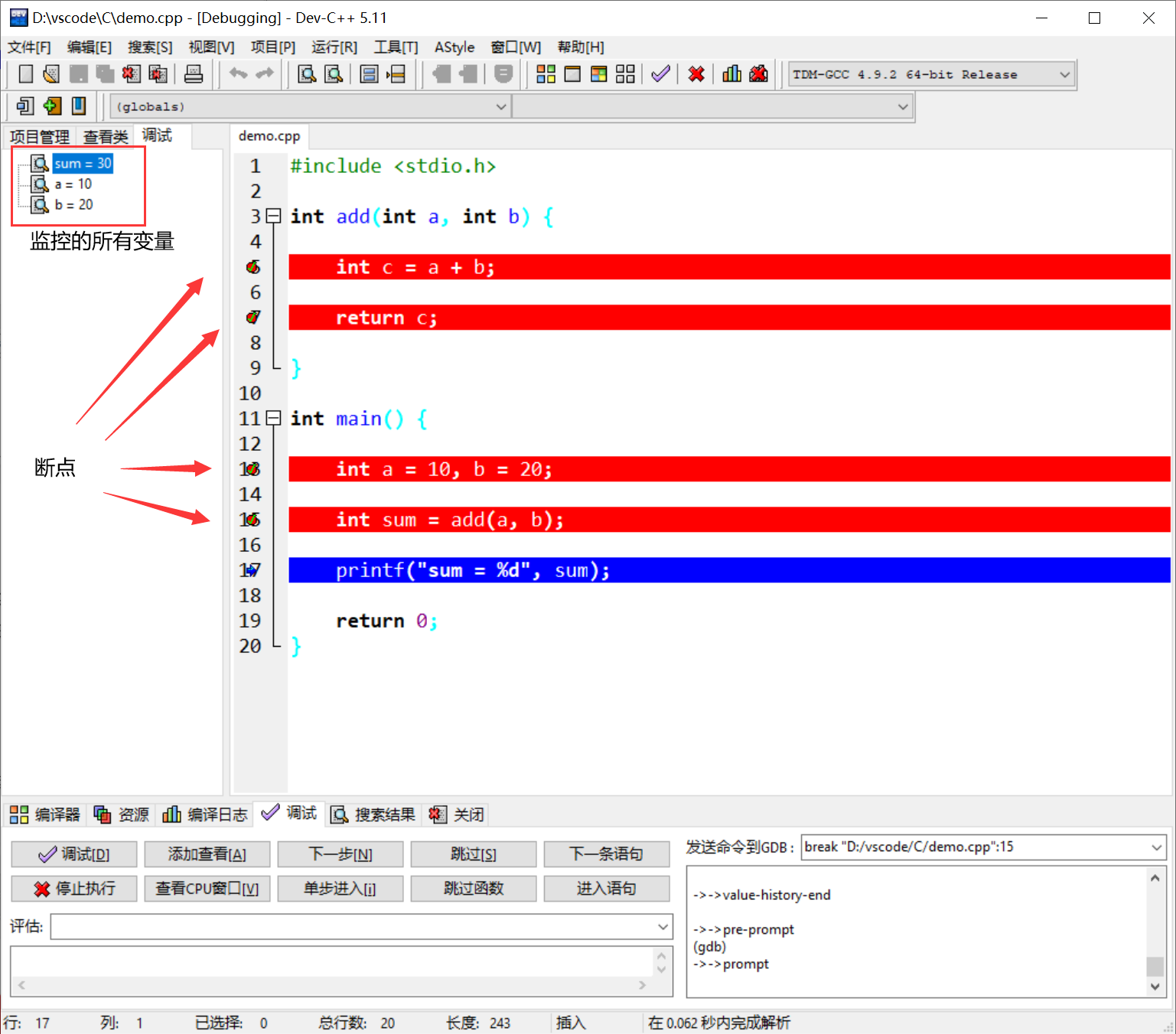Click the Go to line toolbar icon
Image resolution: width=1176 pixels, height=1034 pixels.
click(396, 74)
